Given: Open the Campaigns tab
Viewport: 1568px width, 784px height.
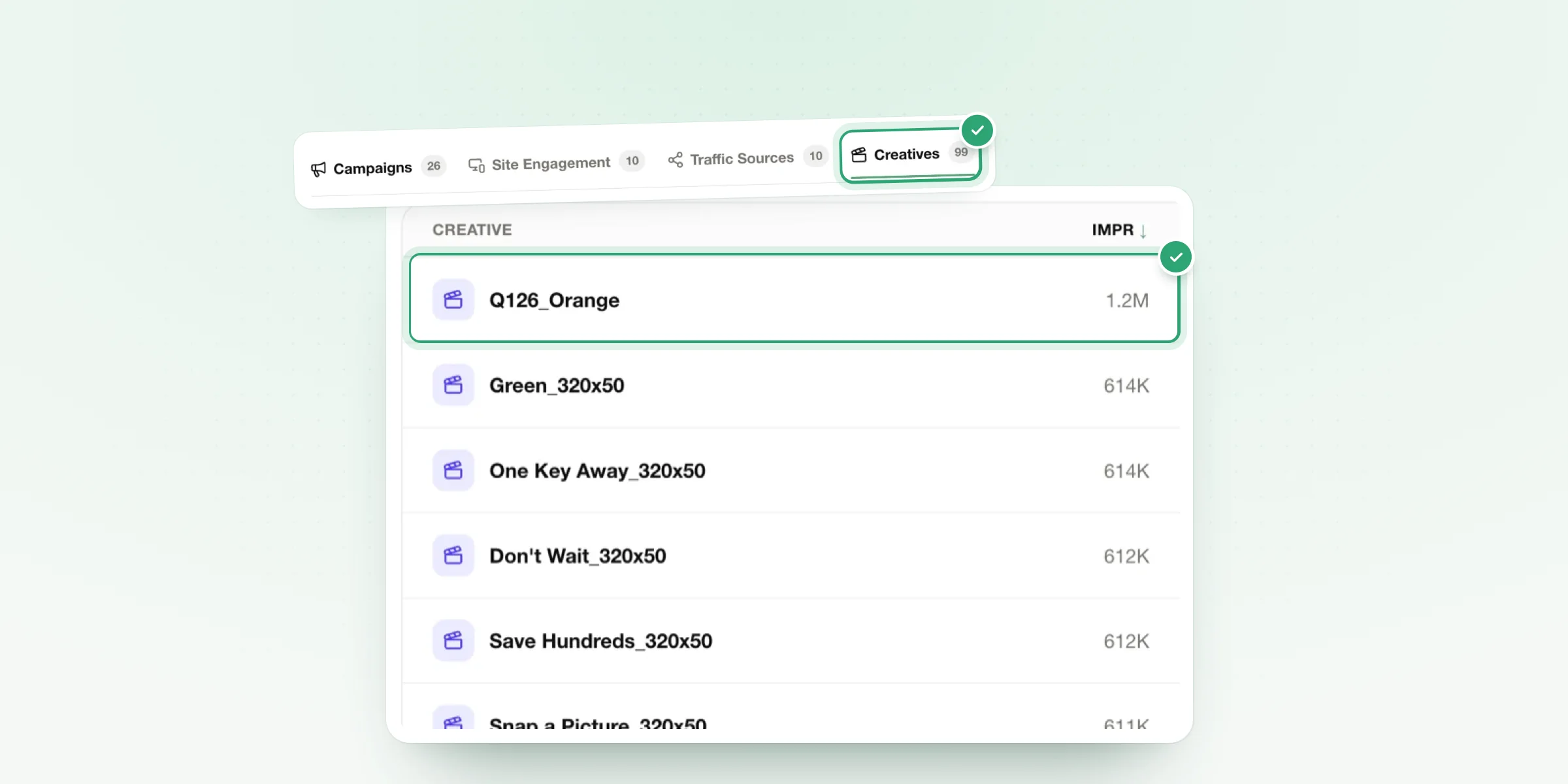Looking at the screenshot, I should click(378, 168).
